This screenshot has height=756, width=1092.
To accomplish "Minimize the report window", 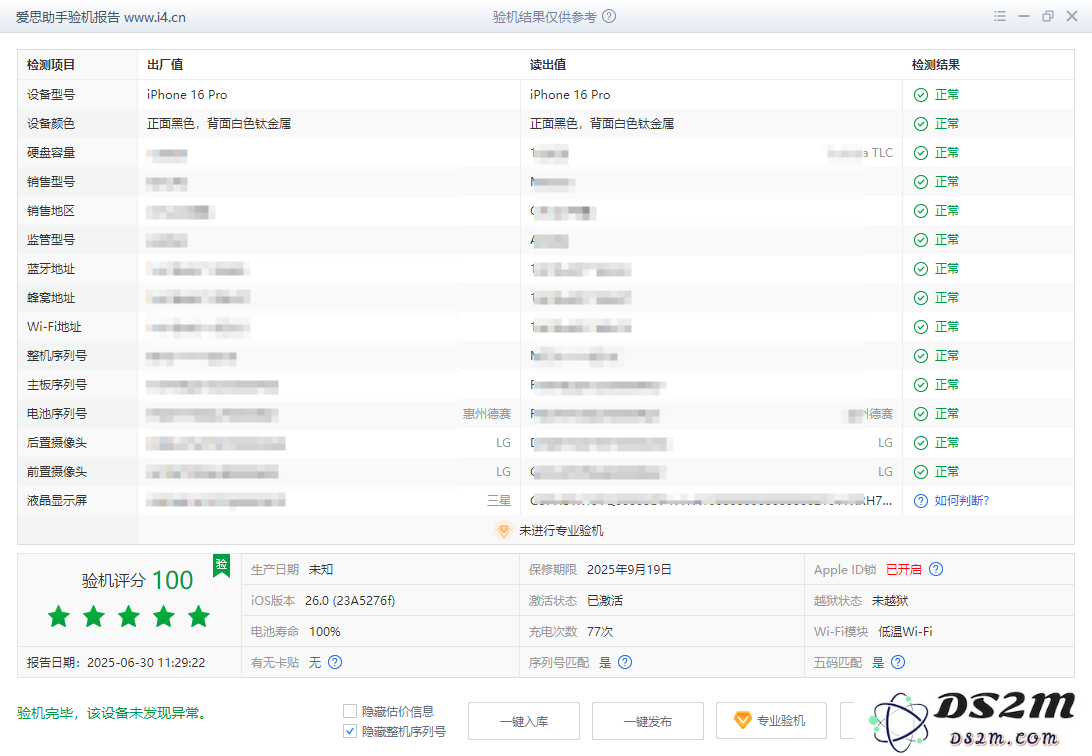I will click(1024, 16).
